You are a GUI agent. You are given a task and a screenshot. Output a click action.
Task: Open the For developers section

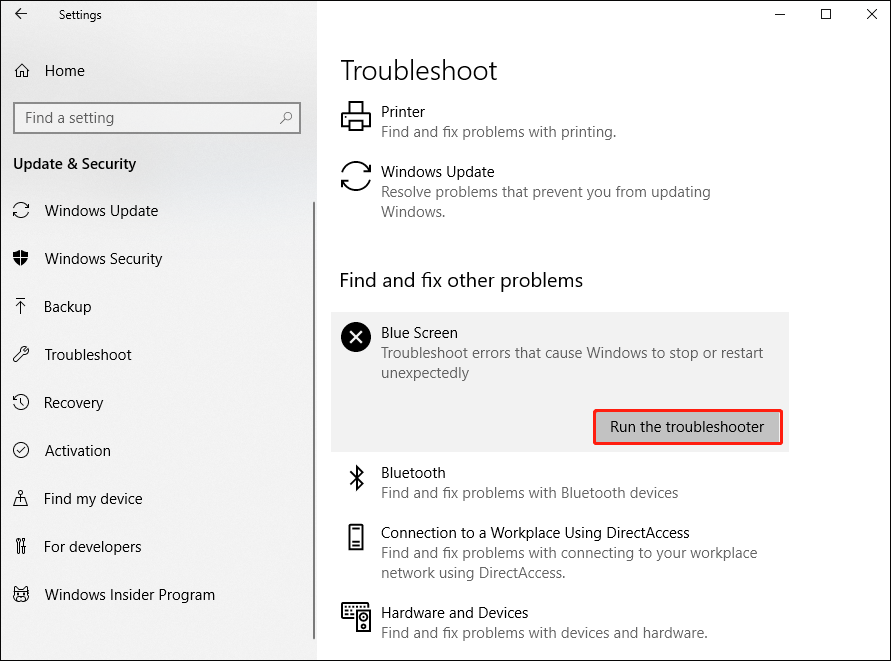pyautogui.click(x=93, y=547)
